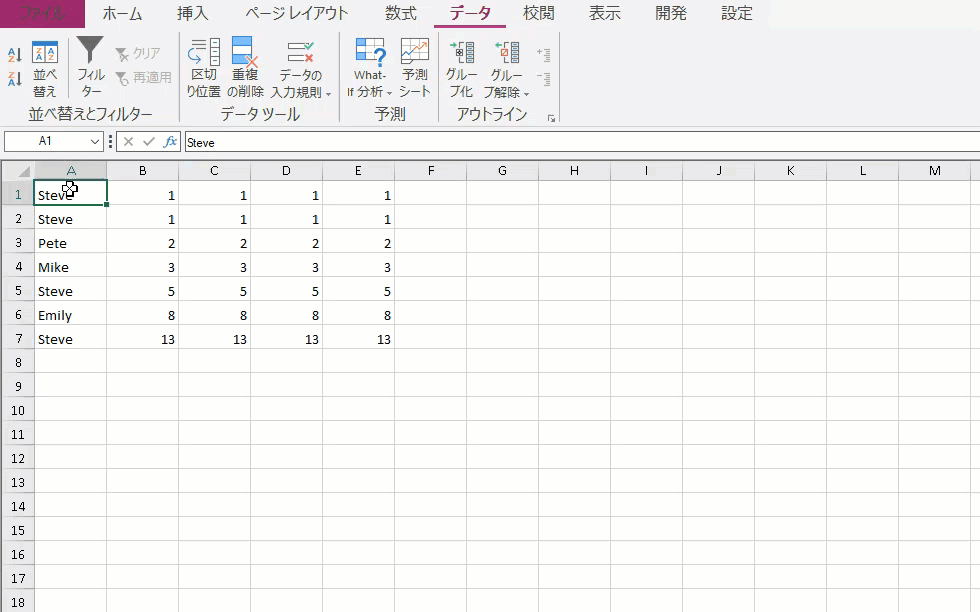Open the 並べ替え sort dialog
Image resolution: width=980 pixels, height=612 pixels.
(45, 68)
